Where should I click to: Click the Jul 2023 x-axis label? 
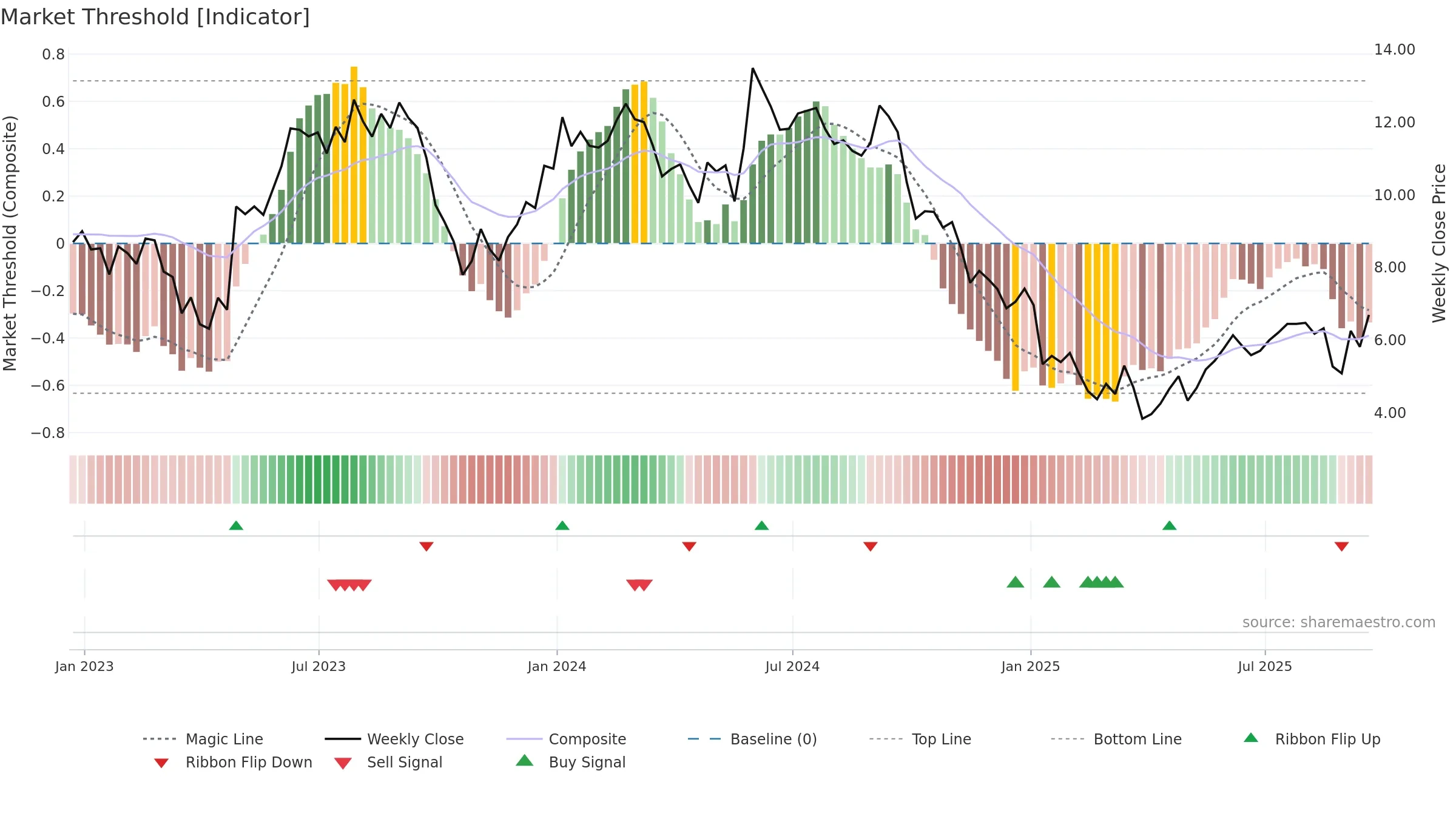[318, 666]
